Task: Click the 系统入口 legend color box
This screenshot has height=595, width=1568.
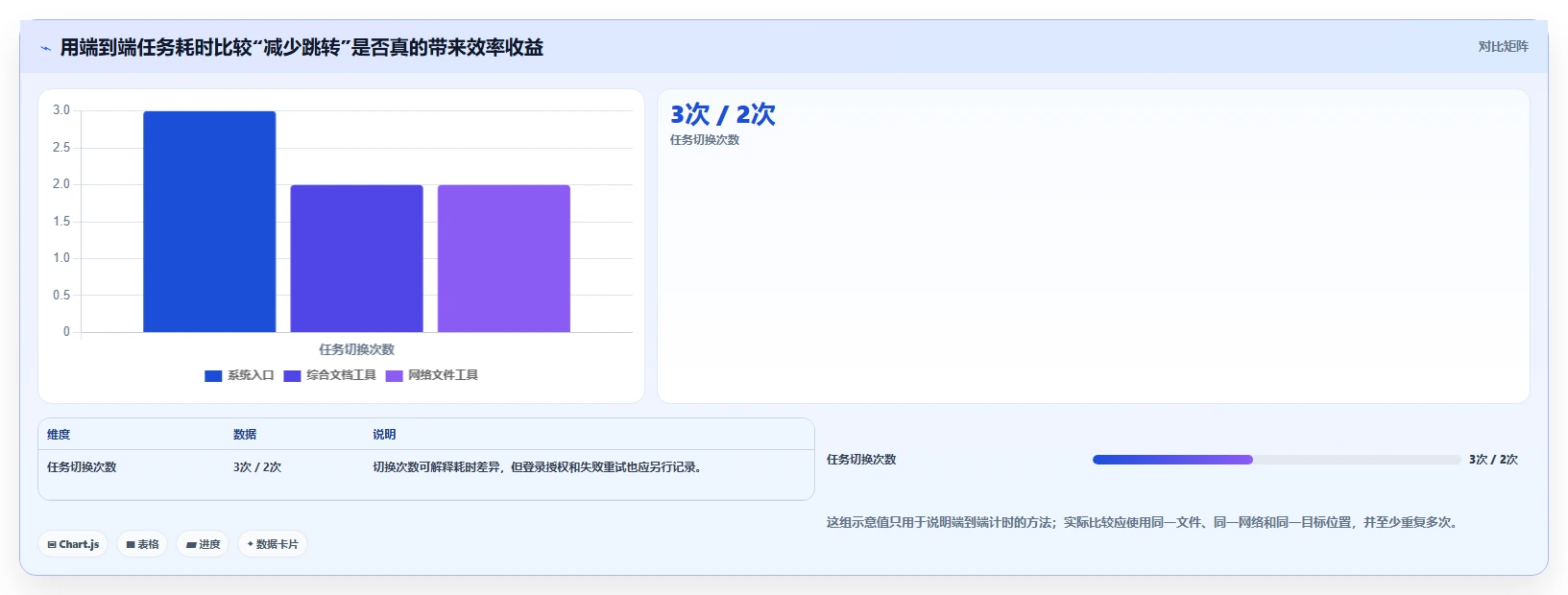Action: [213, 376]
